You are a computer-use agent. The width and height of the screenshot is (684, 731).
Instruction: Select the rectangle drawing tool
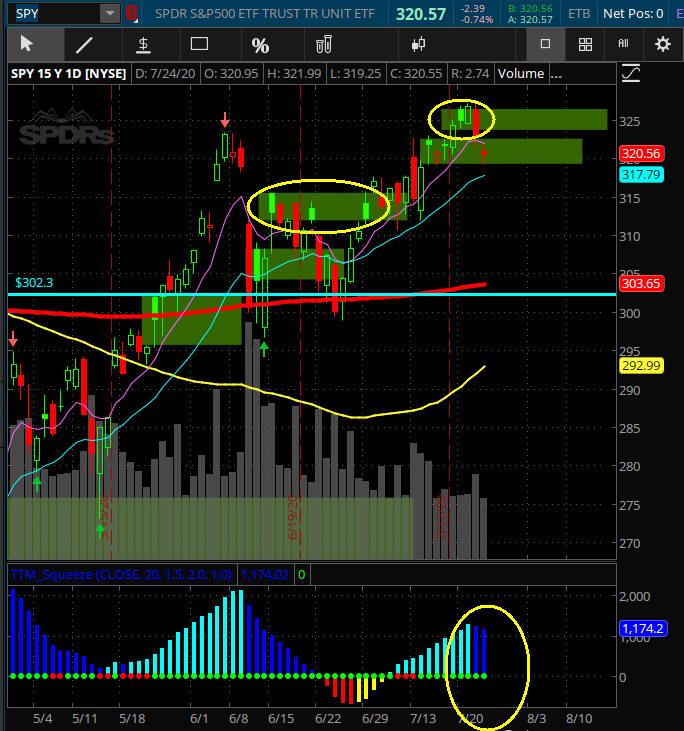(x=199, y=44)
